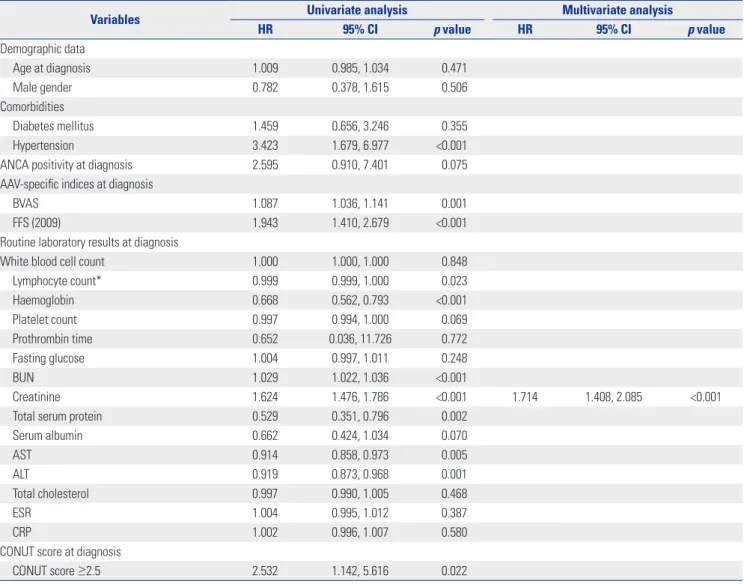Click the Variables column header
The image size is (744, 584).
[115, 19]
